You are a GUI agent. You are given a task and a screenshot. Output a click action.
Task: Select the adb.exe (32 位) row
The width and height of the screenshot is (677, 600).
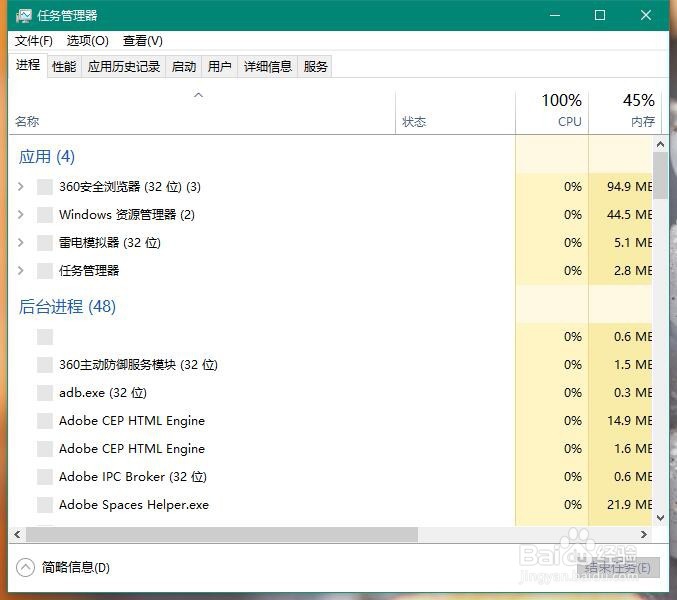coord(331,393)
